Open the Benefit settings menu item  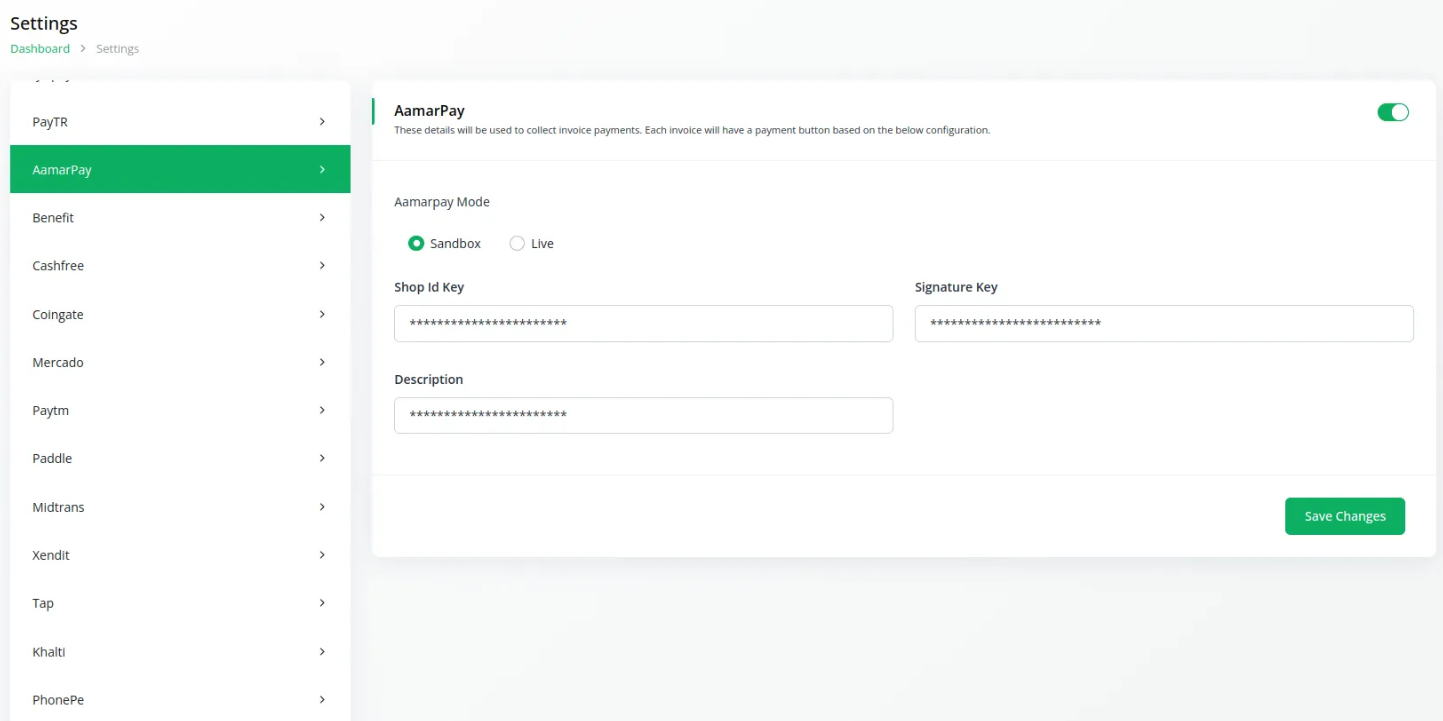180,217
